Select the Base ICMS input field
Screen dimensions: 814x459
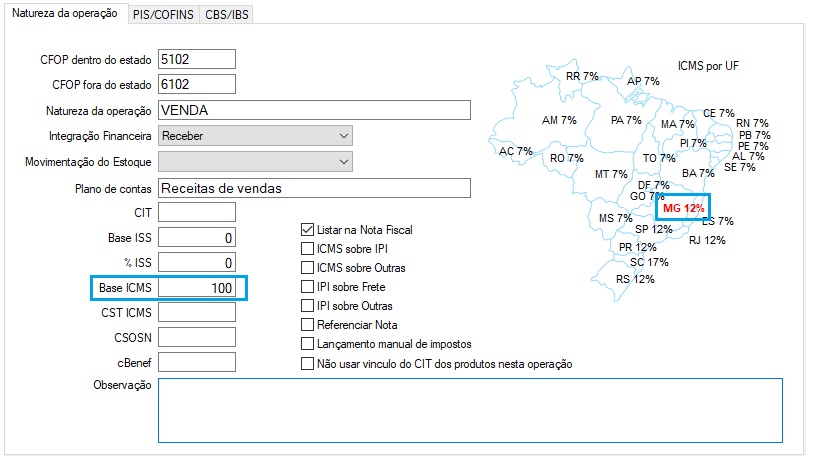(196, 288)
